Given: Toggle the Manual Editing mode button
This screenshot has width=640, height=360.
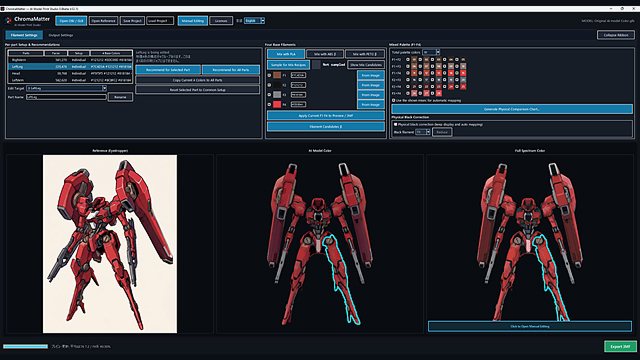Looking at the screenshot, I should click(x=193, y=21).
